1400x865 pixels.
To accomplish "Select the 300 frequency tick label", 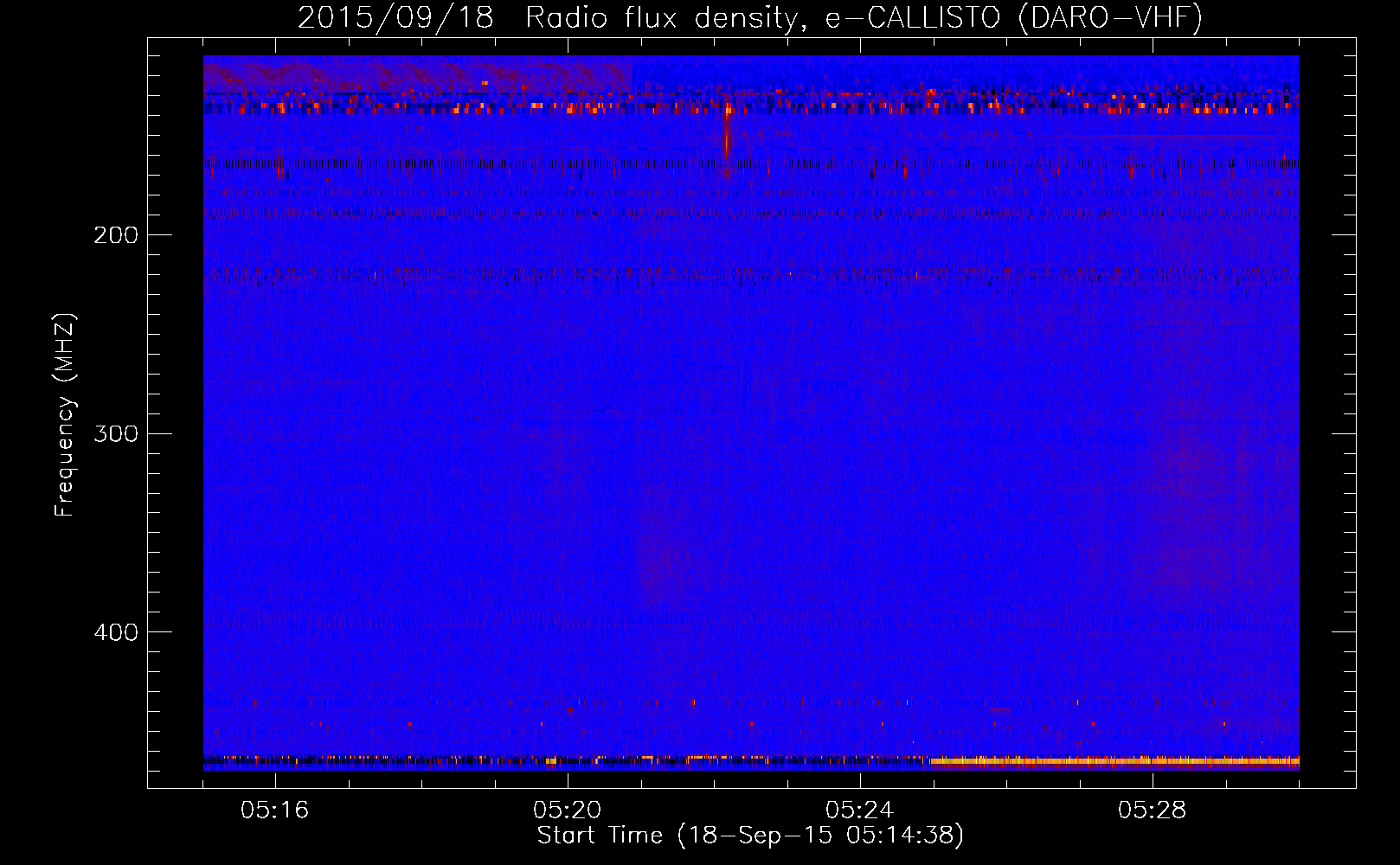I will (116, 433).
